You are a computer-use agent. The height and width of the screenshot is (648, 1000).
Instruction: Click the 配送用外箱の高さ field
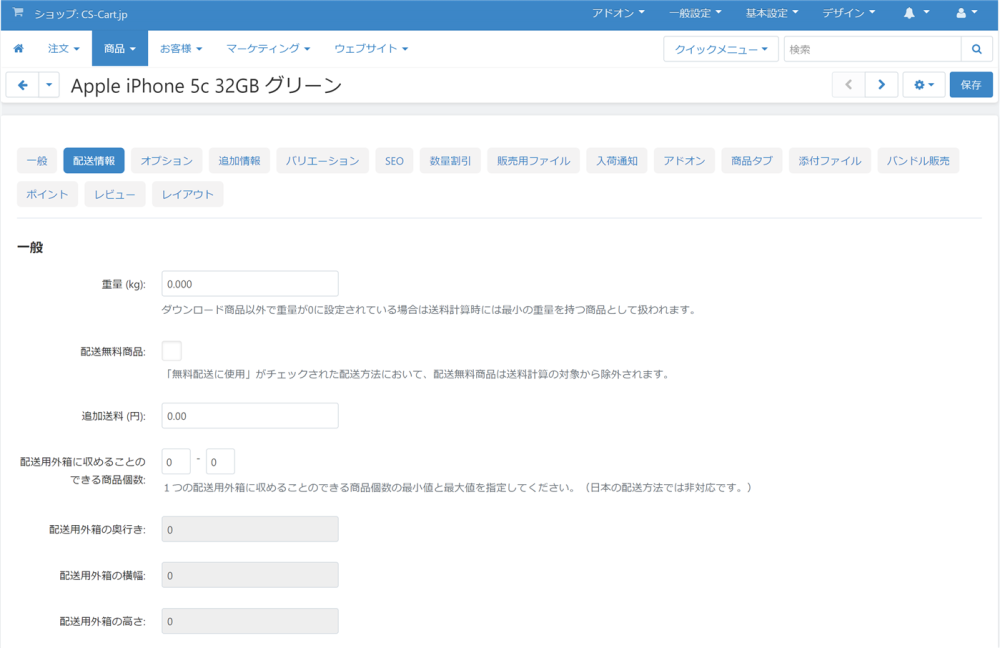coord(250,621)
